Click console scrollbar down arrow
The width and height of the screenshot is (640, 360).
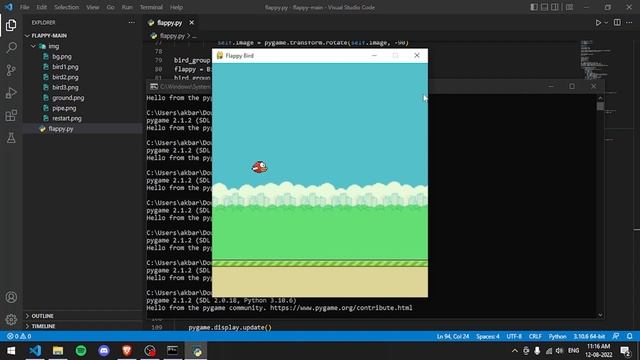tap(600, 315)
